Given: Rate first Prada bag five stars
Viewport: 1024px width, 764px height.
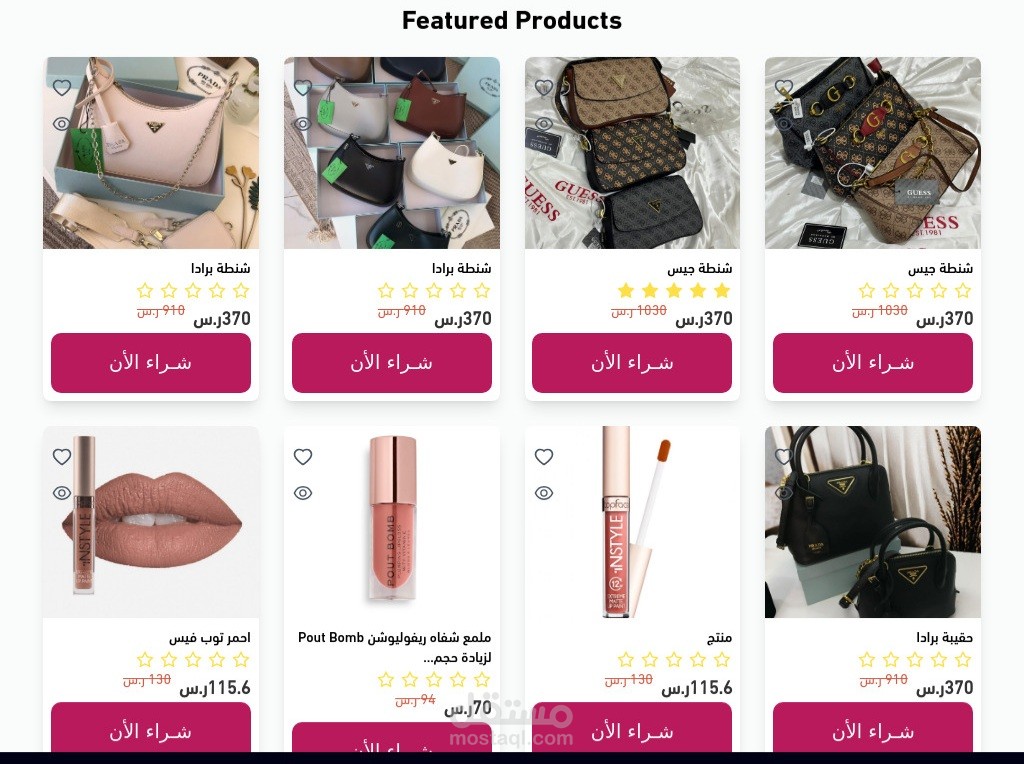Looking at the screenshot, I should coord(145,291).
